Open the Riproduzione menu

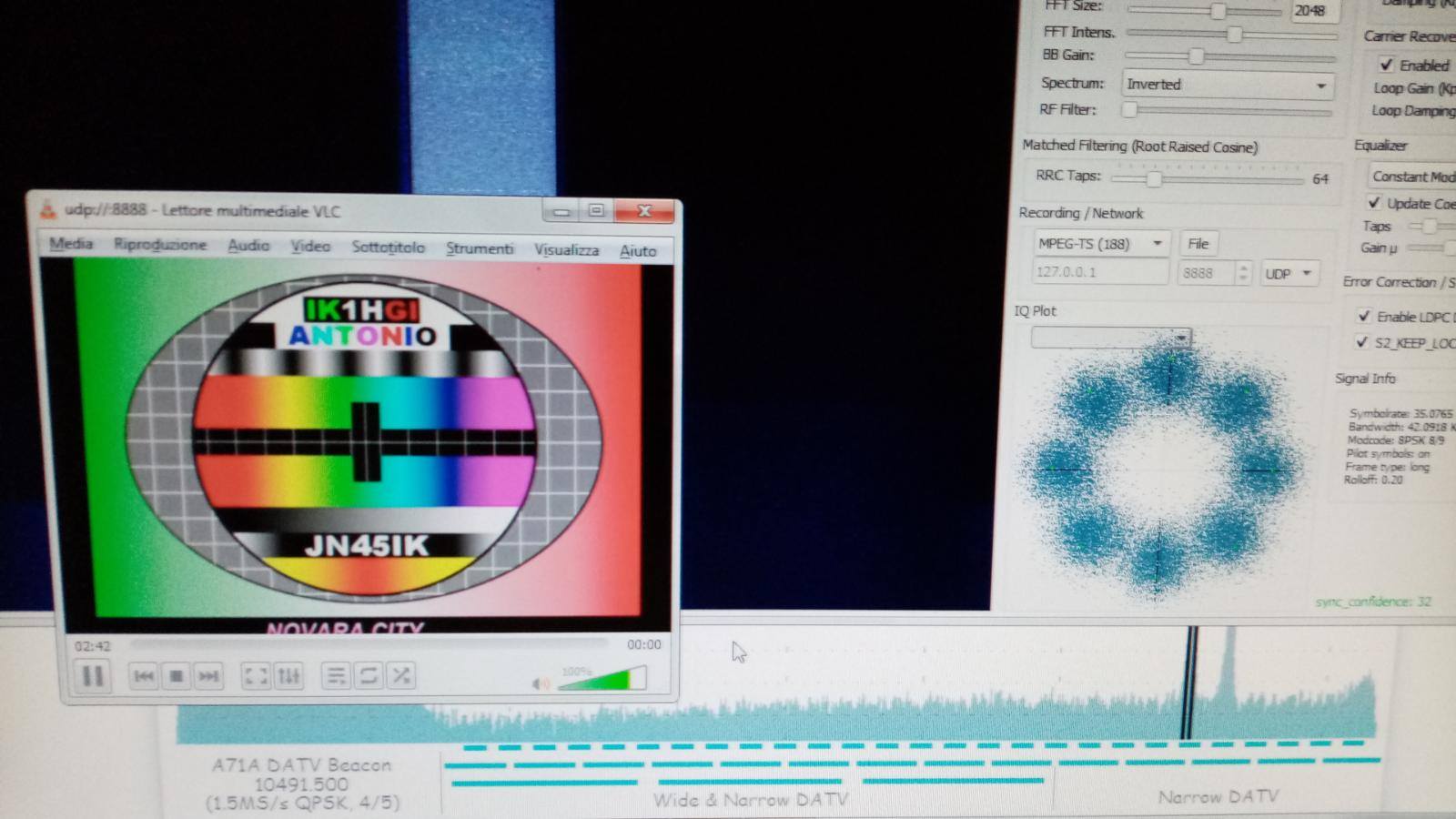click(160, 245)
